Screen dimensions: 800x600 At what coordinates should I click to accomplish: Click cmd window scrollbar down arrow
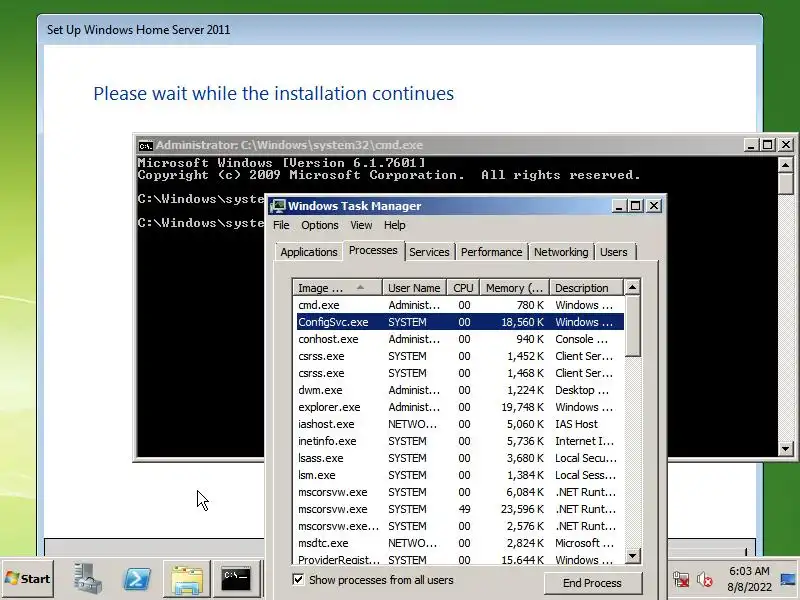(785, 449)
